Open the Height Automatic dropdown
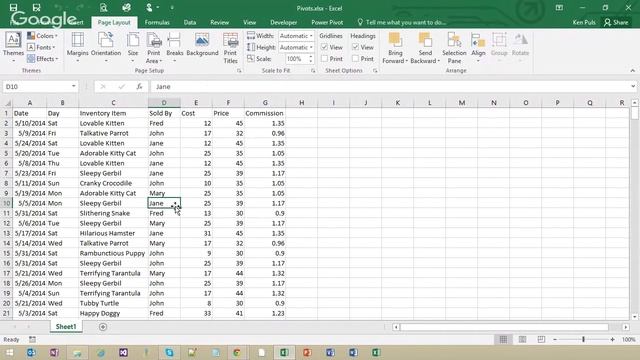This screenshot has width=640, height=360. (311, 47)
